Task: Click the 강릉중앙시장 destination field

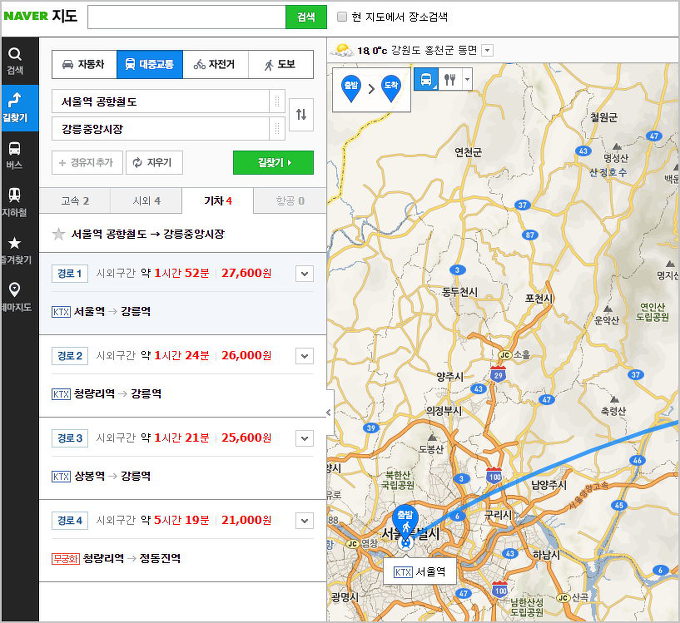Action: (x=160, y=129)
